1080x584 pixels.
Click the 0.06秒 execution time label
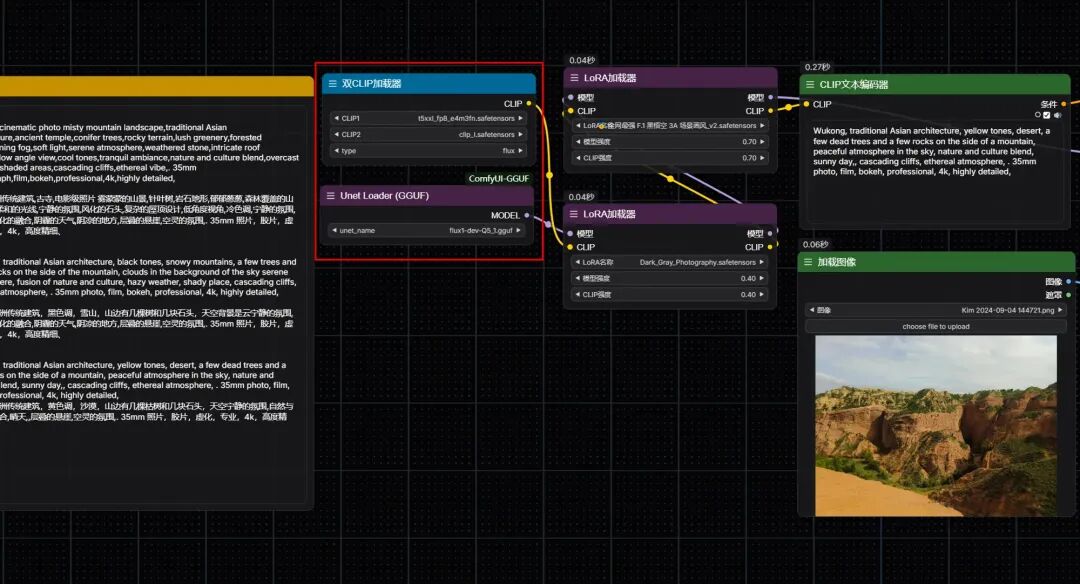[816, 244]
